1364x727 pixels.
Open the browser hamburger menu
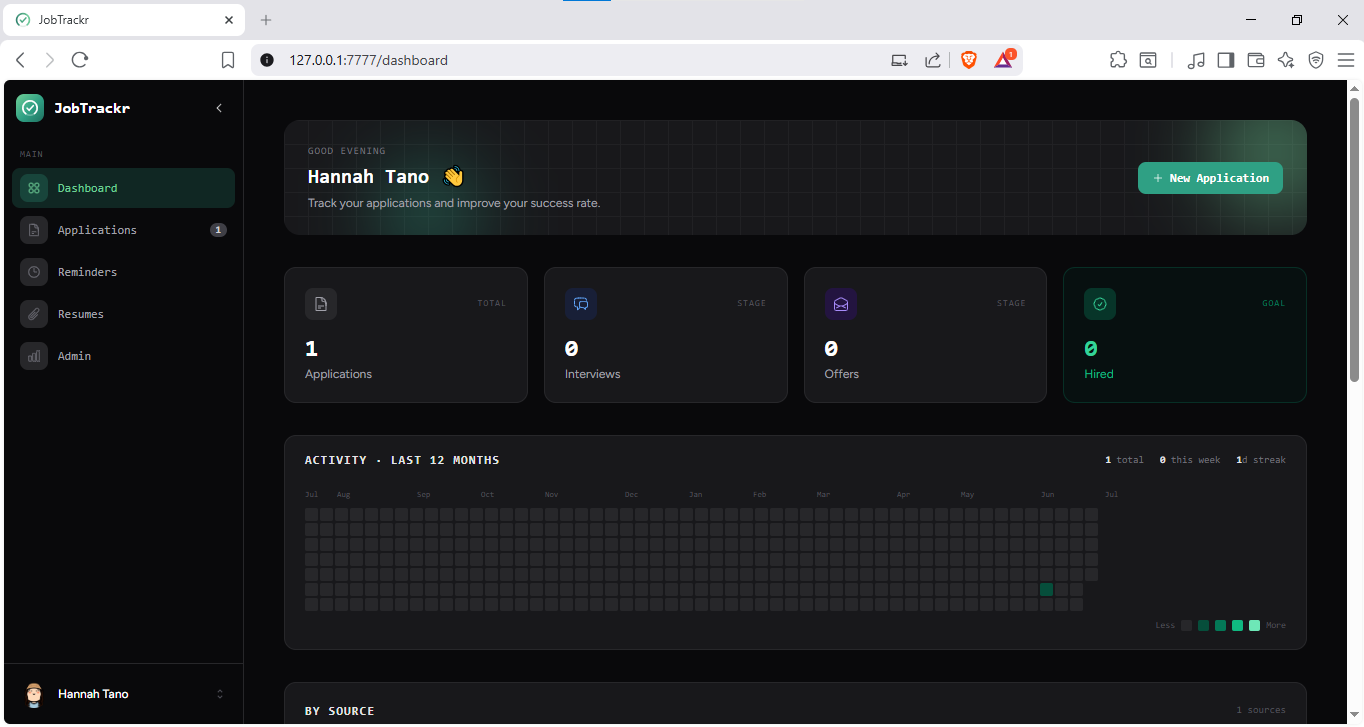point(1346,60)
